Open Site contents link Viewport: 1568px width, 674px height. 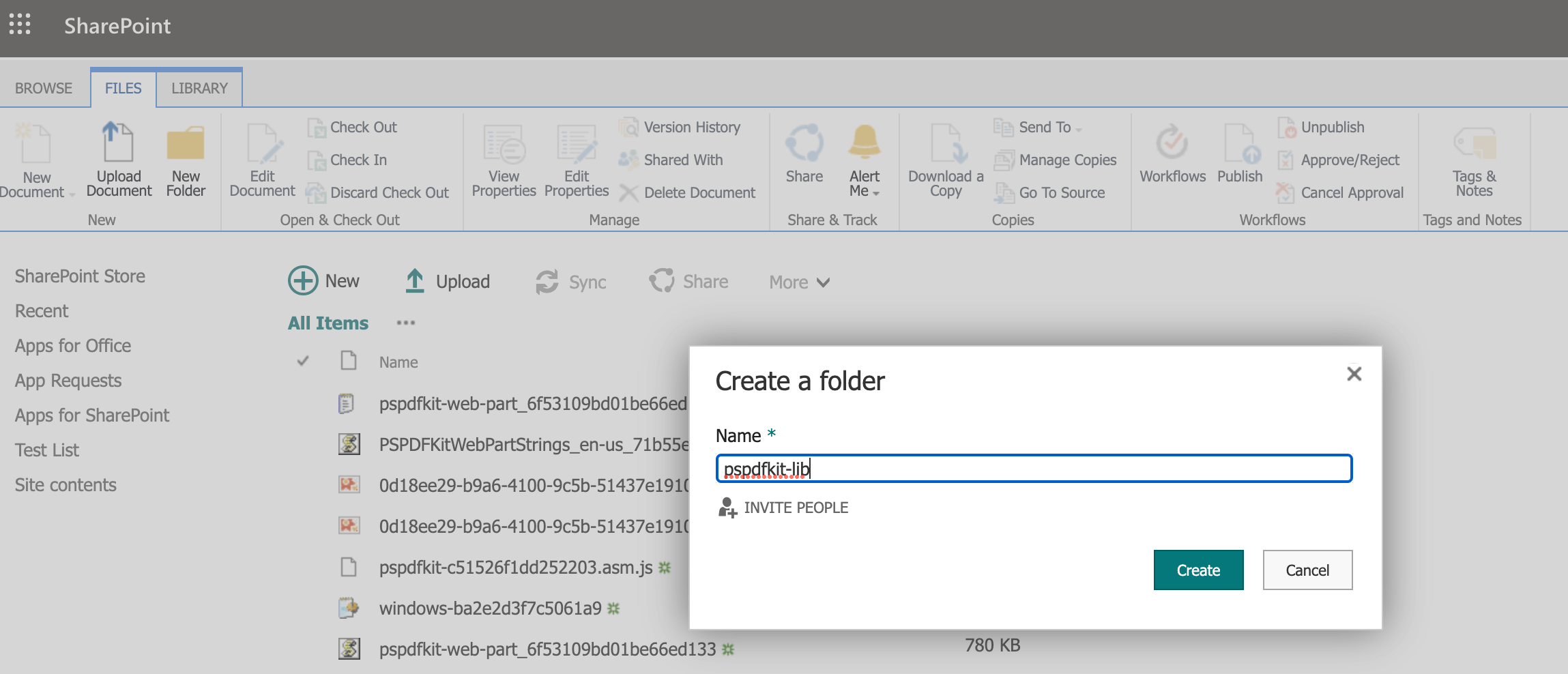[66, 485]
